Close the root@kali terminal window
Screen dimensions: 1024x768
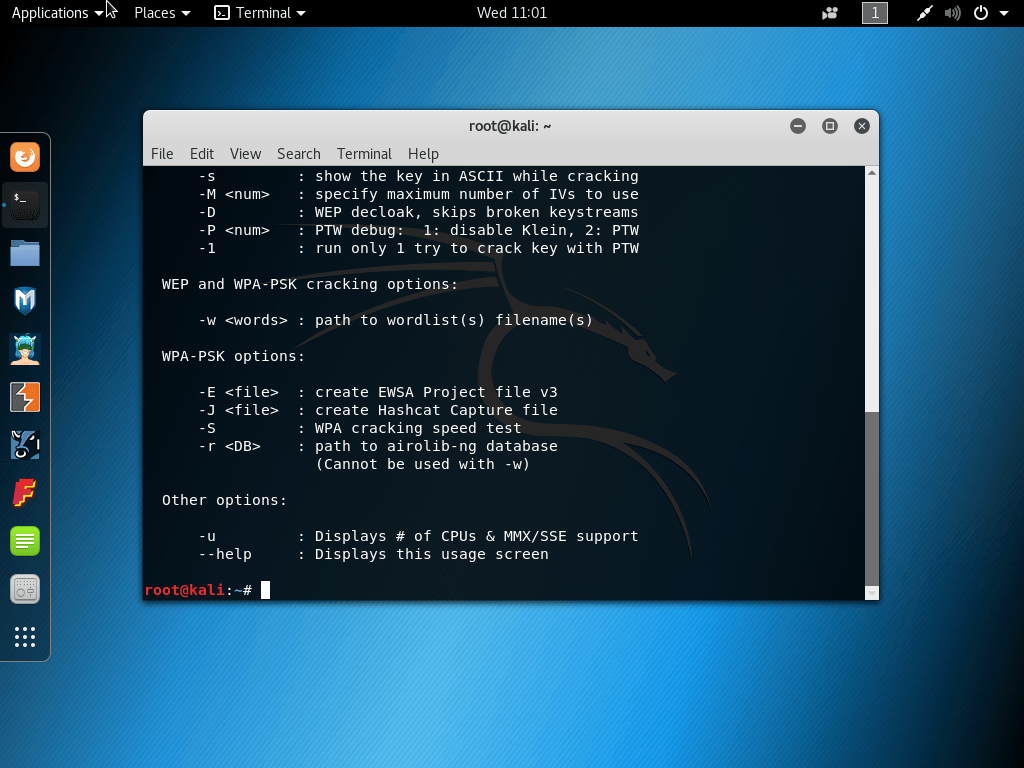(x=861, y=126)
